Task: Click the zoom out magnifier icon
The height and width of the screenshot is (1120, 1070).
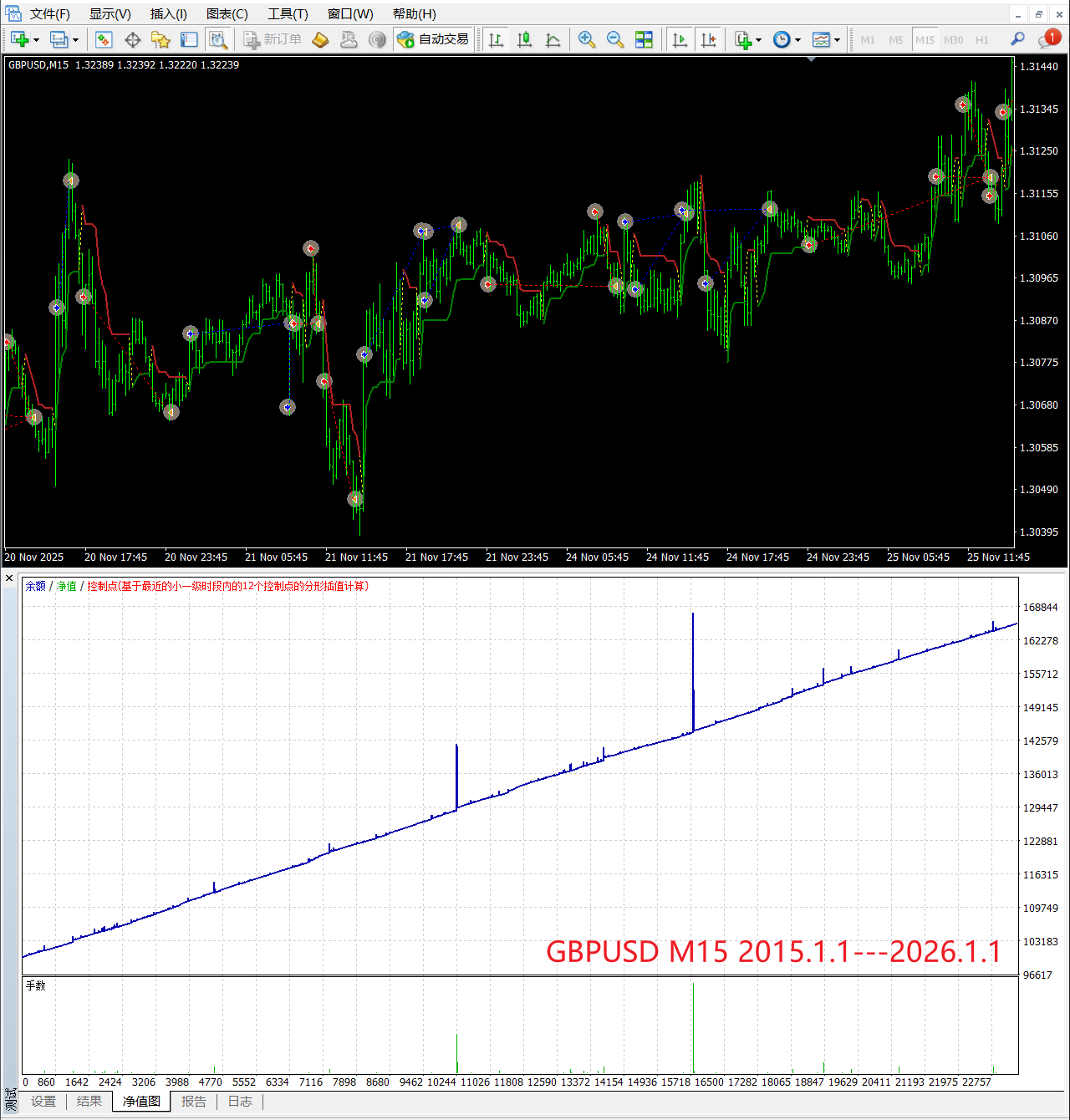Action: [615, 39]
